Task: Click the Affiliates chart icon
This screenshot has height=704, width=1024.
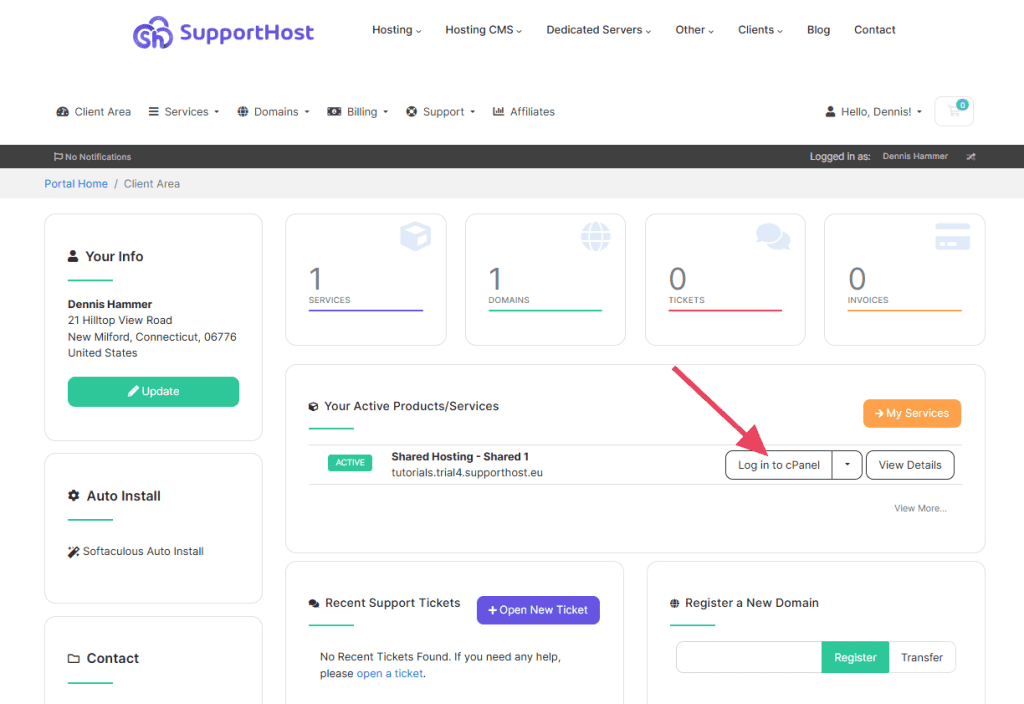Action: click(498, 112)
